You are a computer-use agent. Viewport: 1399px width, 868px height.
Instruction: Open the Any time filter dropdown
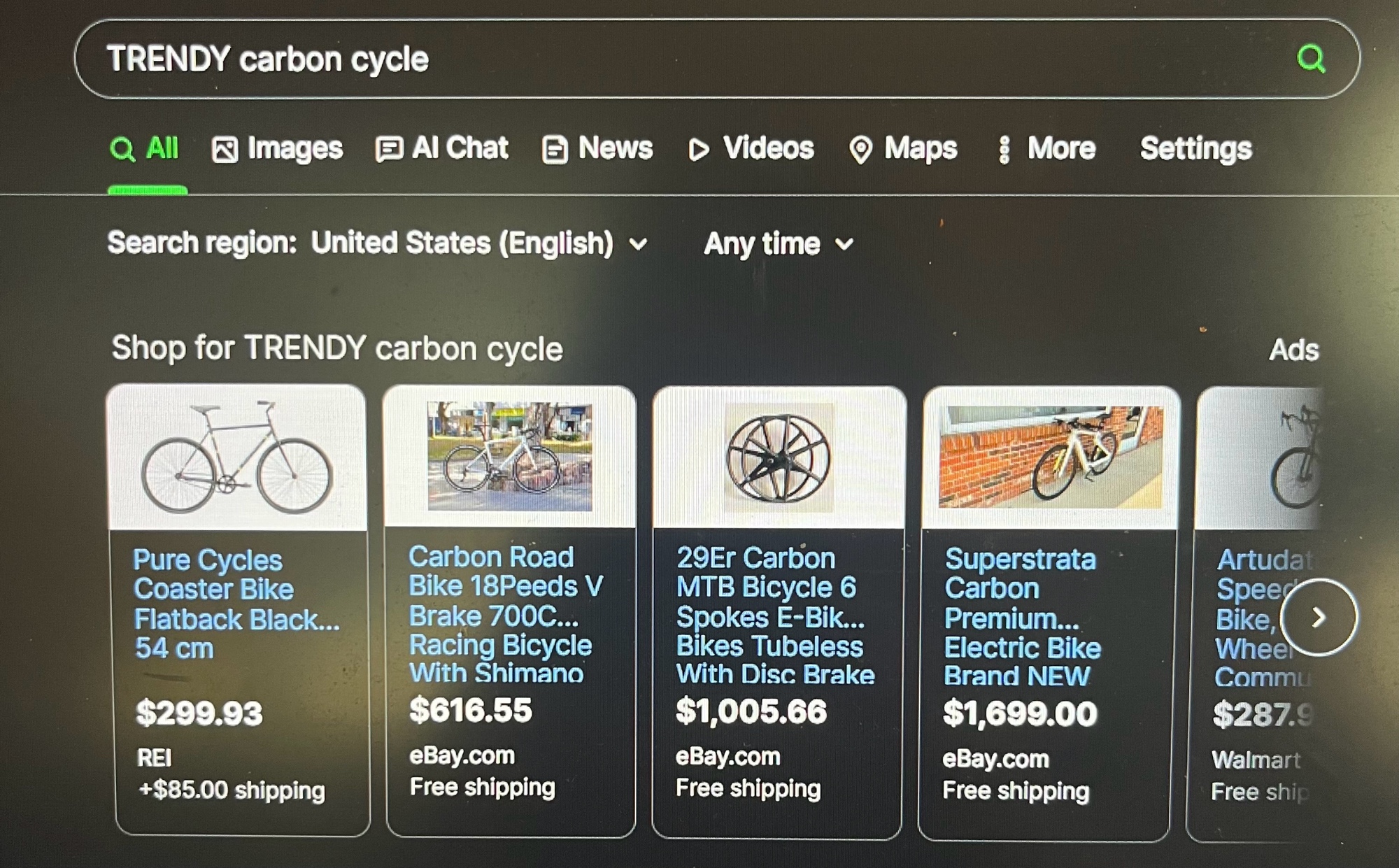pos(778,244)
